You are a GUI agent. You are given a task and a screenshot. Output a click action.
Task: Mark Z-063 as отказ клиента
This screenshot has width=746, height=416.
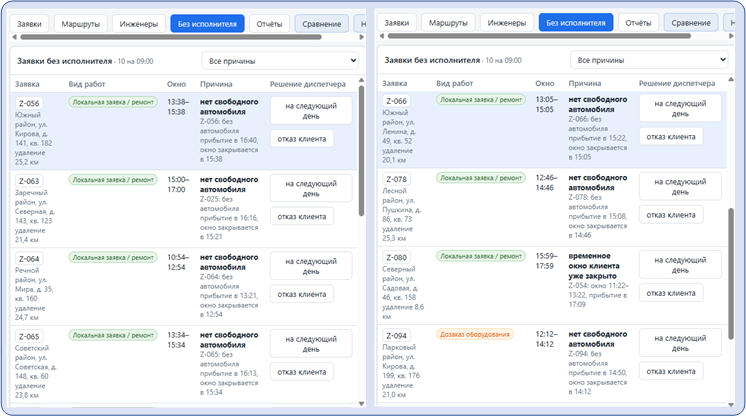coord(302,217)
